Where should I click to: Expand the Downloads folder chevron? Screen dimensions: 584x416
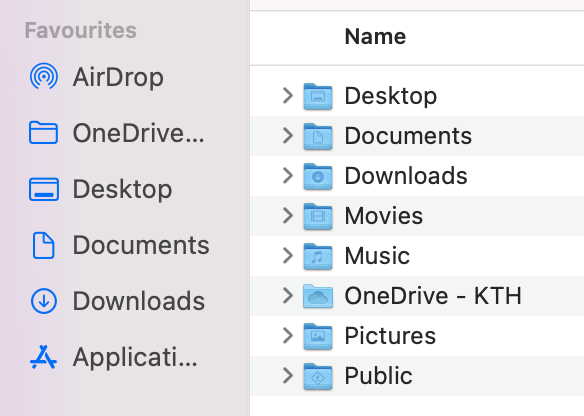[x=288, y=175]
